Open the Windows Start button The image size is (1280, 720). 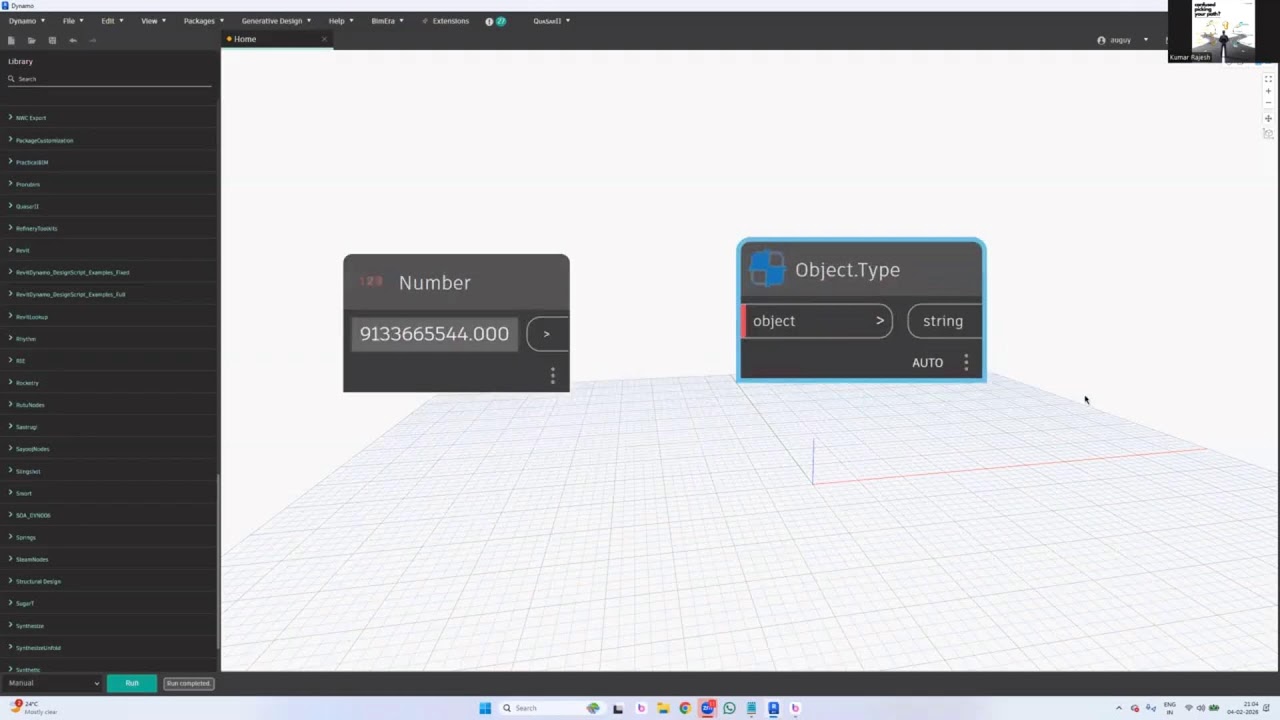click(x=485, y=708)
